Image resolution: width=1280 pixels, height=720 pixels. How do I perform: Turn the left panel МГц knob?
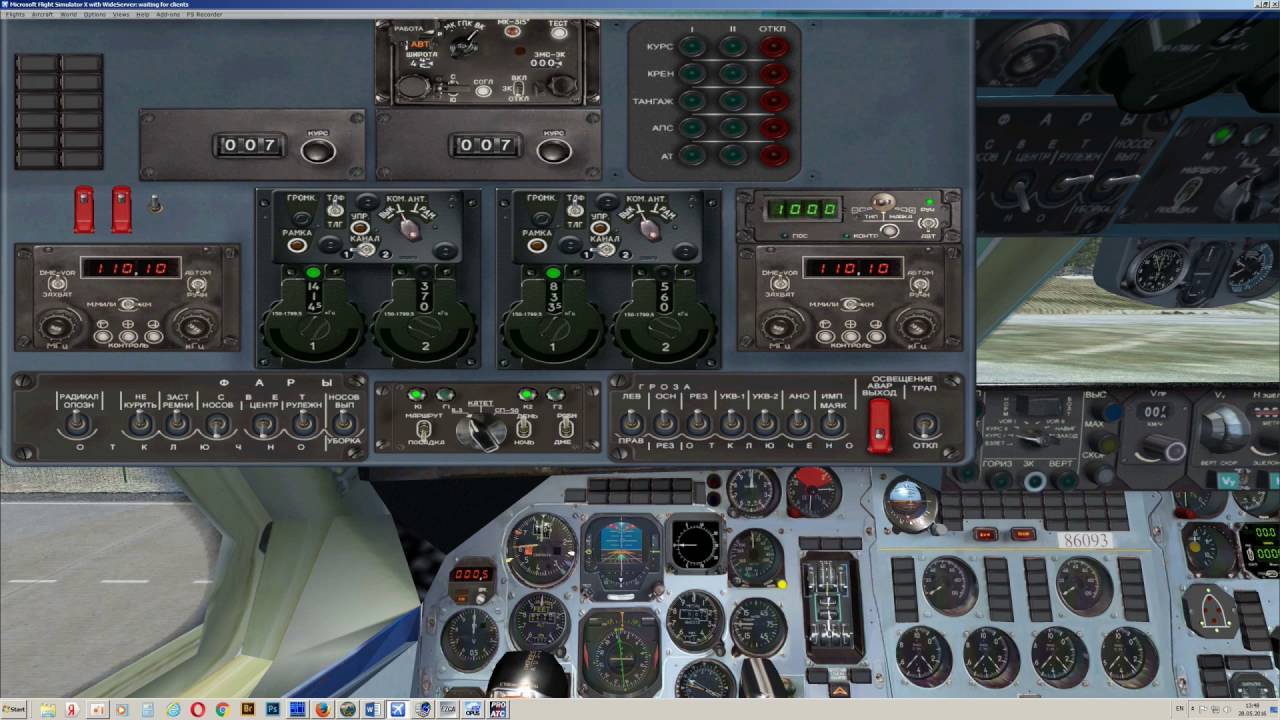pyautogui.click(x=58, y=326)
